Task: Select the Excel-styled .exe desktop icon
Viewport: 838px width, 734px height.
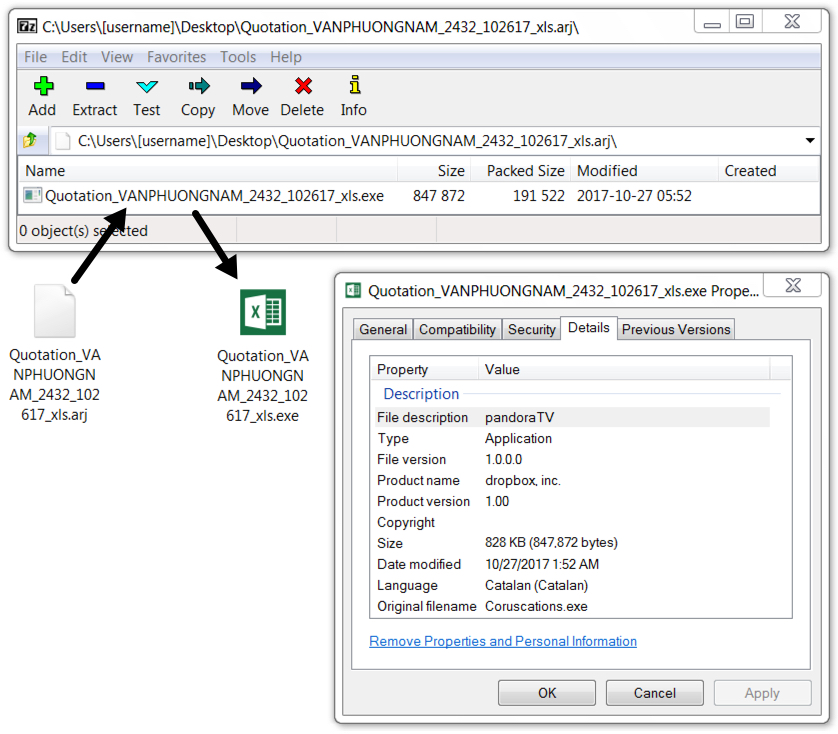Action: [262, 312]
